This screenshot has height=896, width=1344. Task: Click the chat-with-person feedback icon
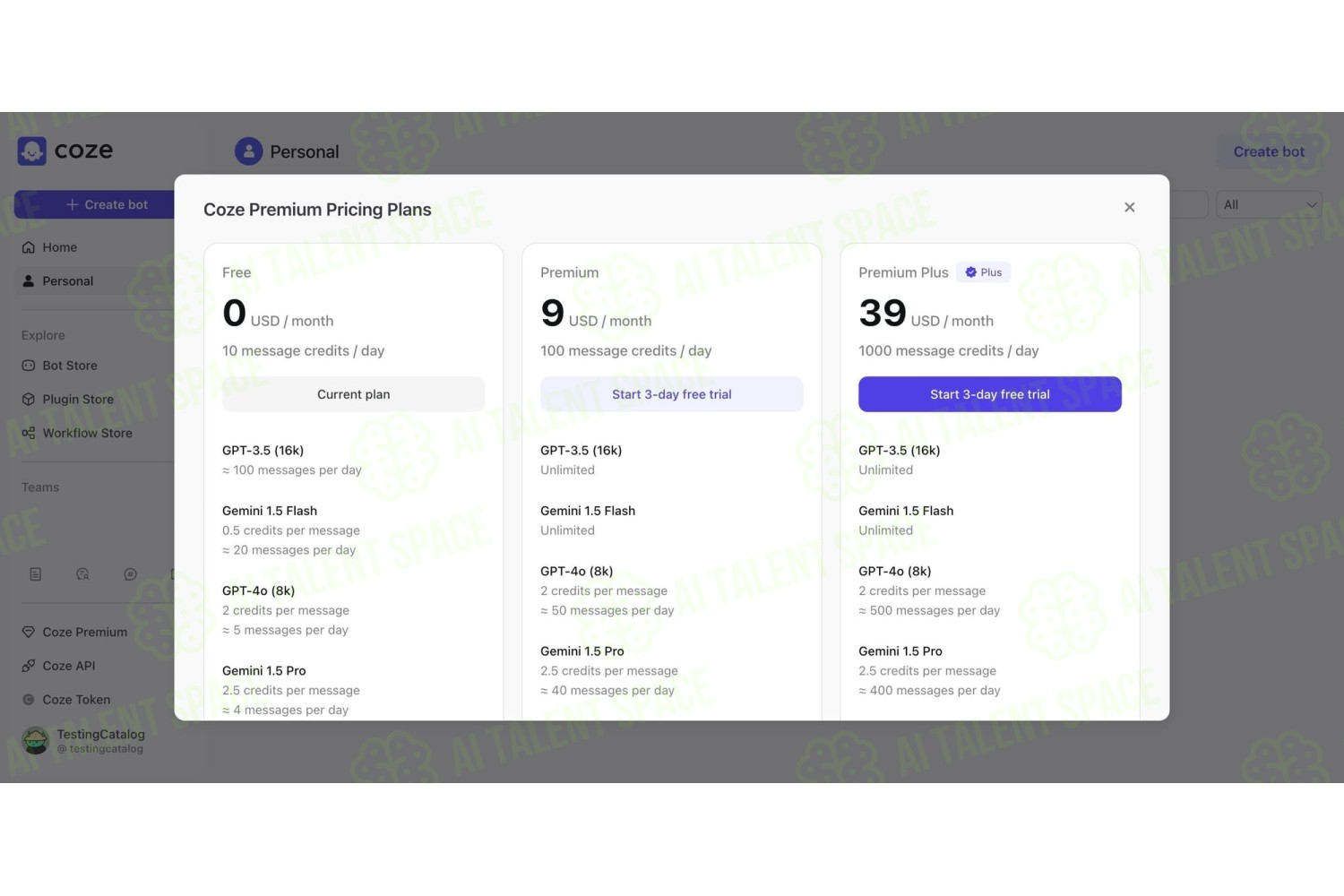(x=82, y=574)
